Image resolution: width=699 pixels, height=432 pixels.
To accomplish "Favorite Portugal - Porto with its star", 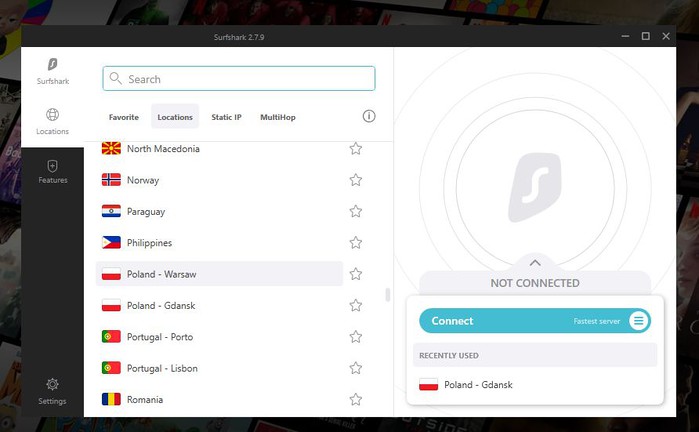I will 355,337.
